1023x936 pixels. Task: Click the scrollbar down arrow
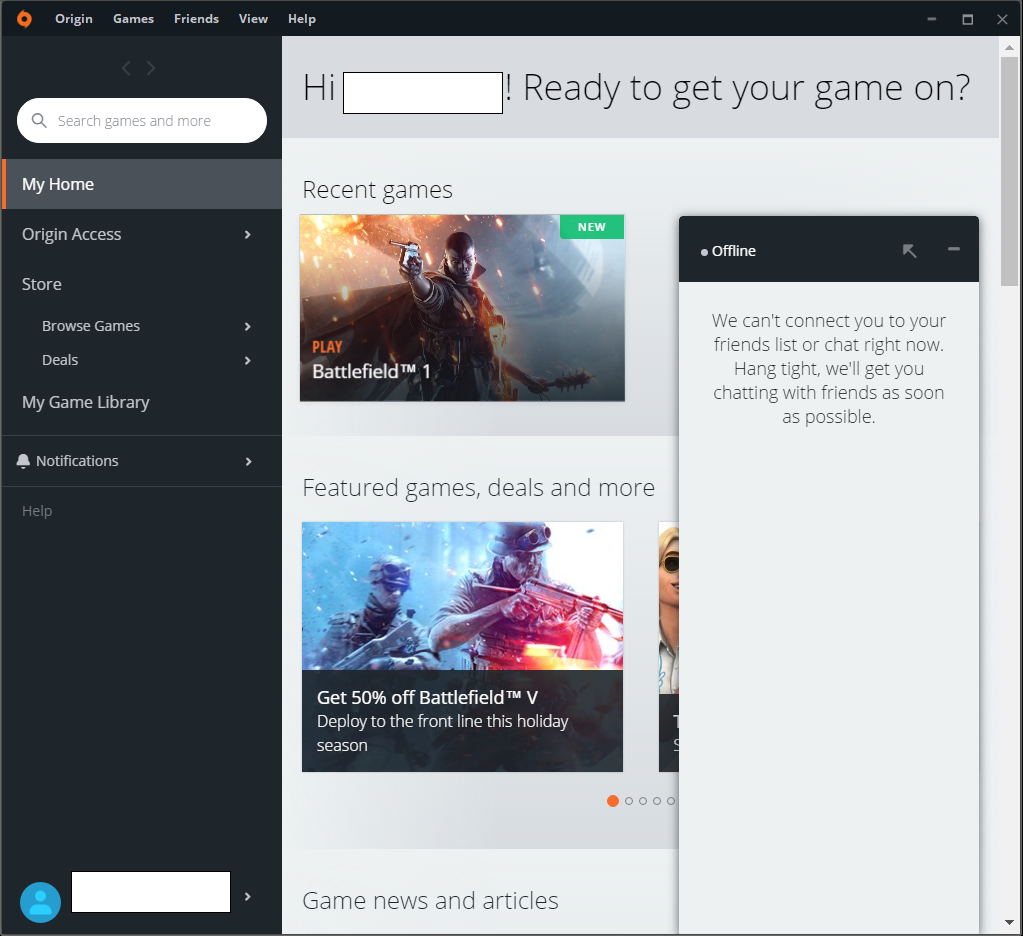(x=1009, y=922)
